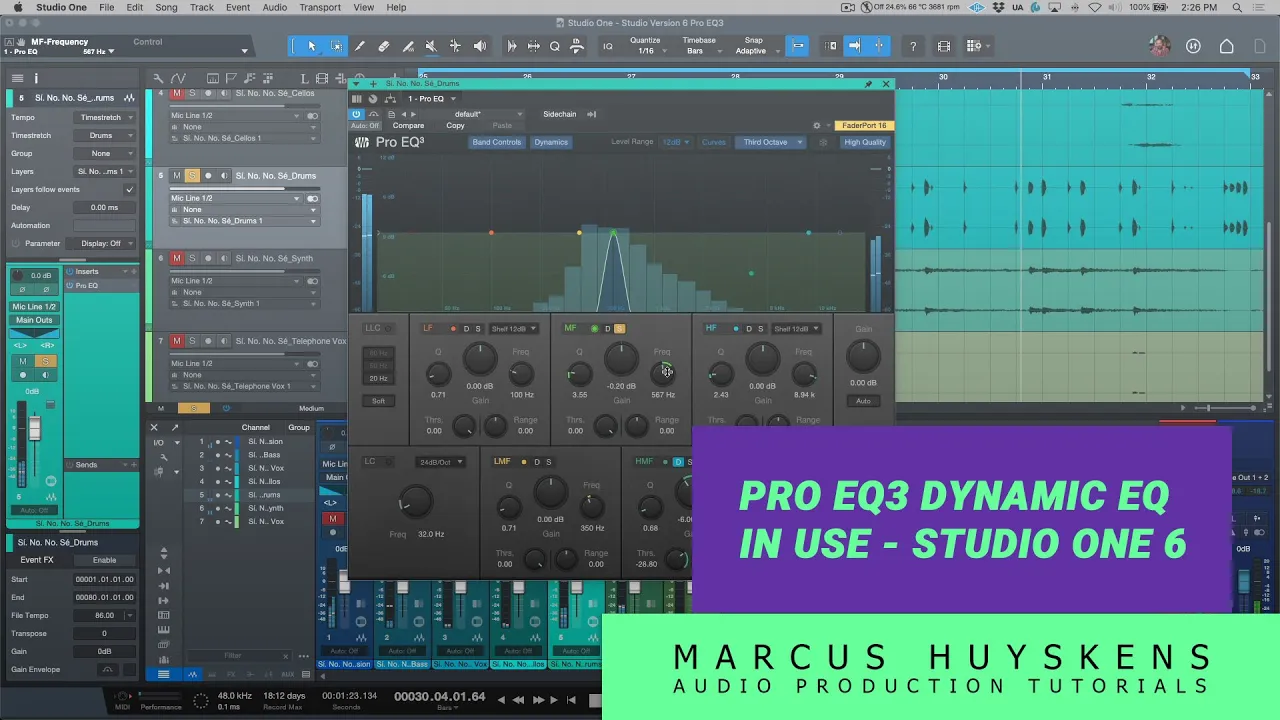This screenshot has height=720, width=1280.
Task: Click the Fast Forward transport button
Action: point(538,700)
